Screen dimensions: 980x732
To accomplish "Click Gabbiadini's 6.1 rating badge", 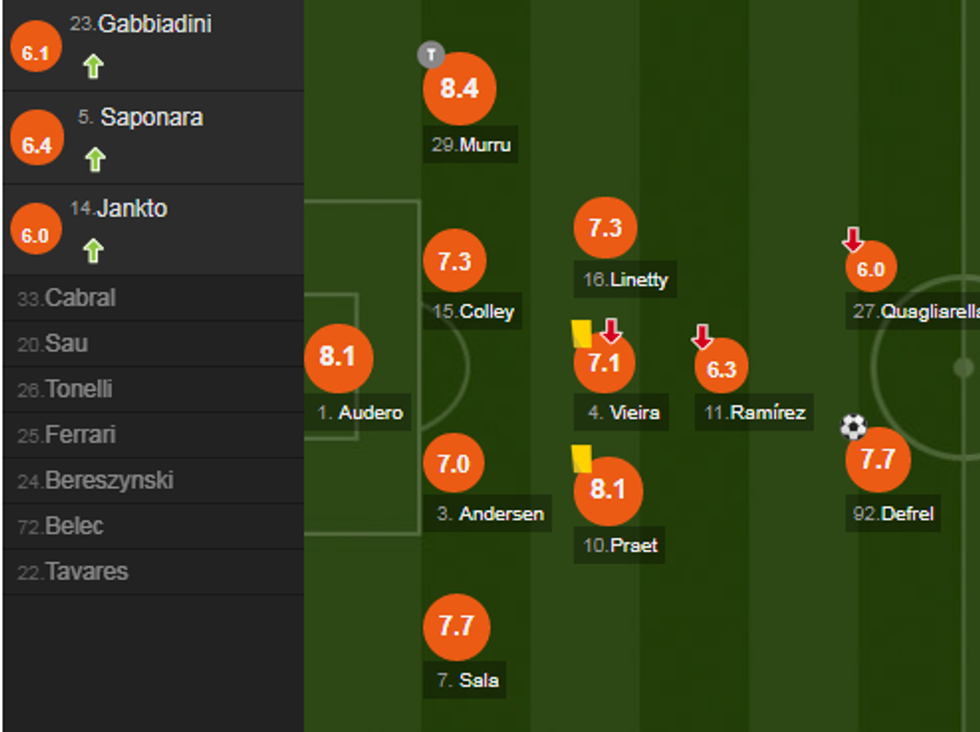I will click(35, 53).
